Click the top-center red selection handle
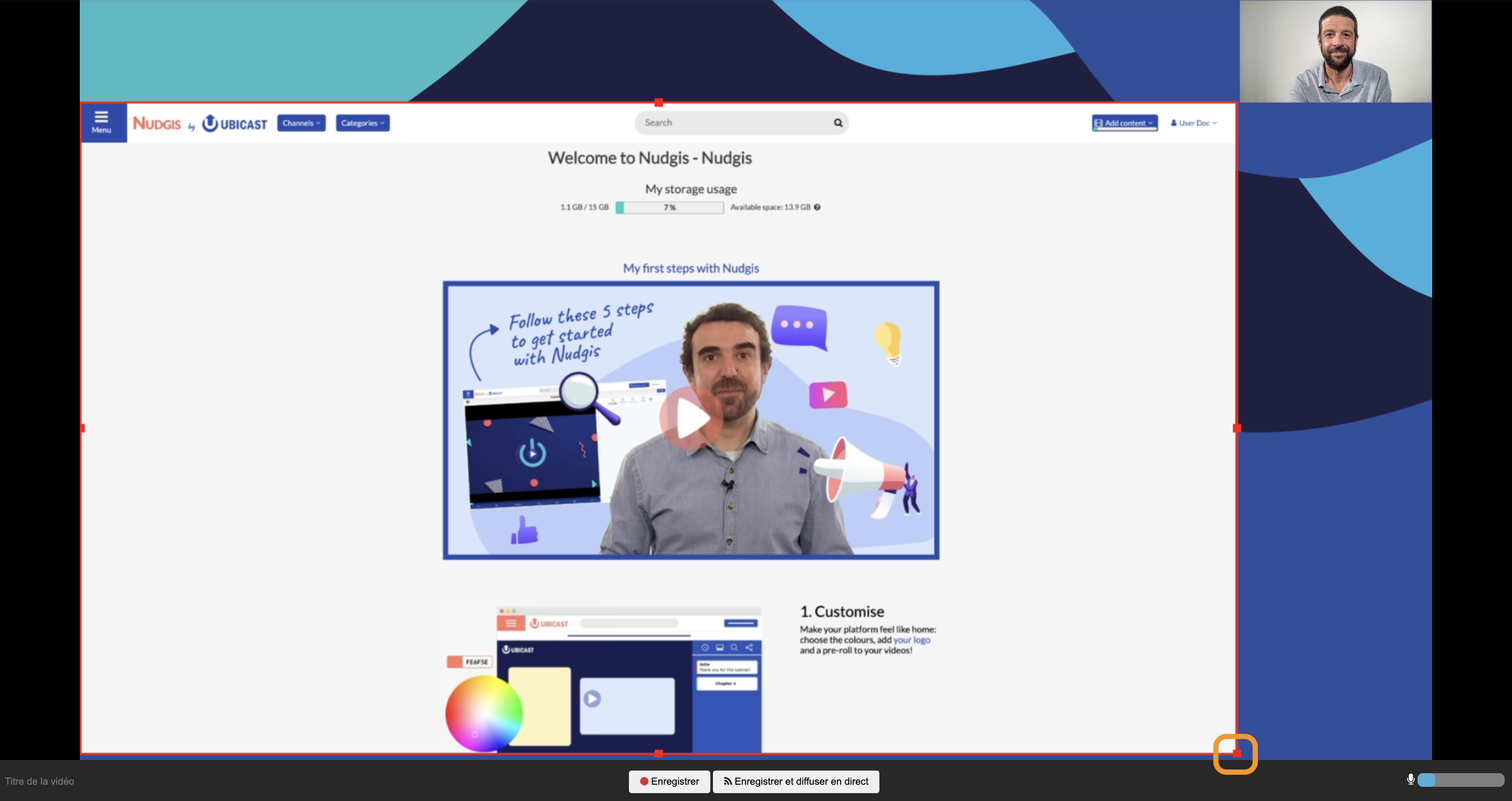 658,103
